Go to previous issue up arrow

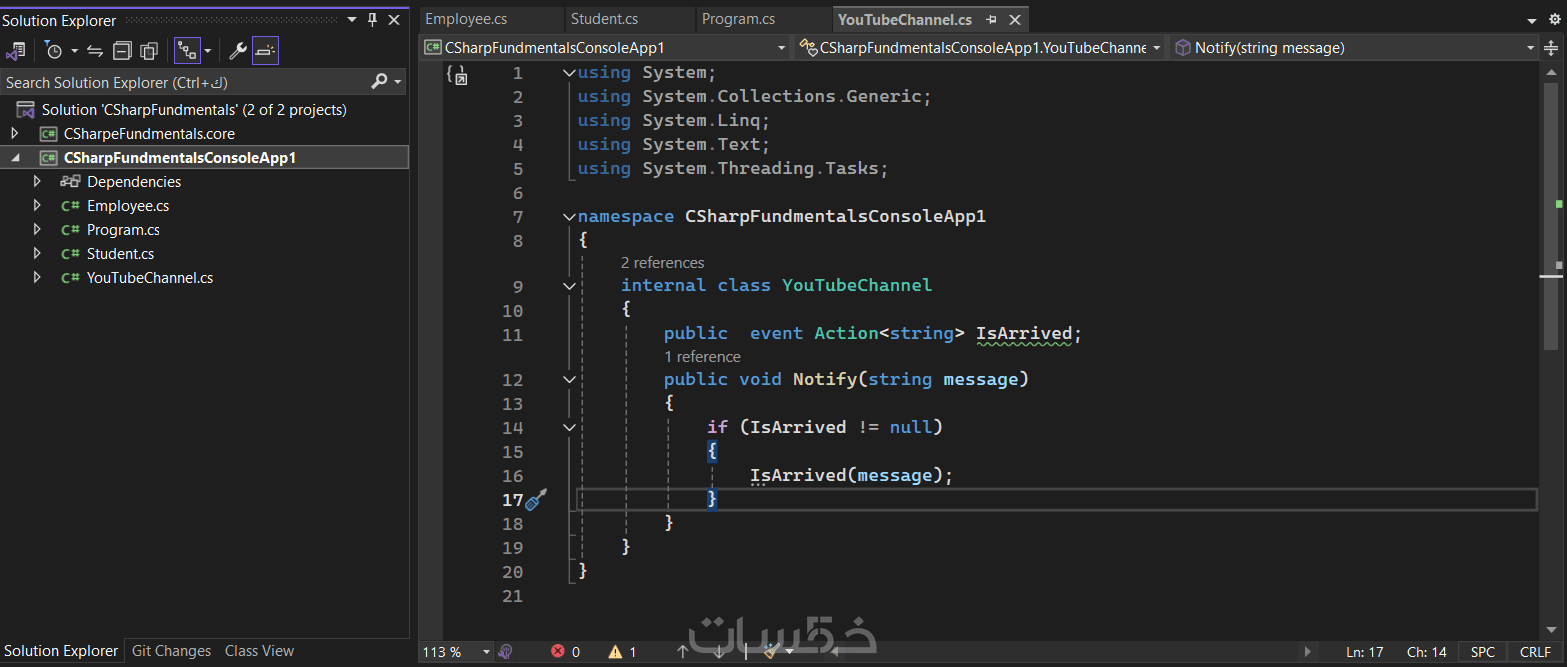682,652
